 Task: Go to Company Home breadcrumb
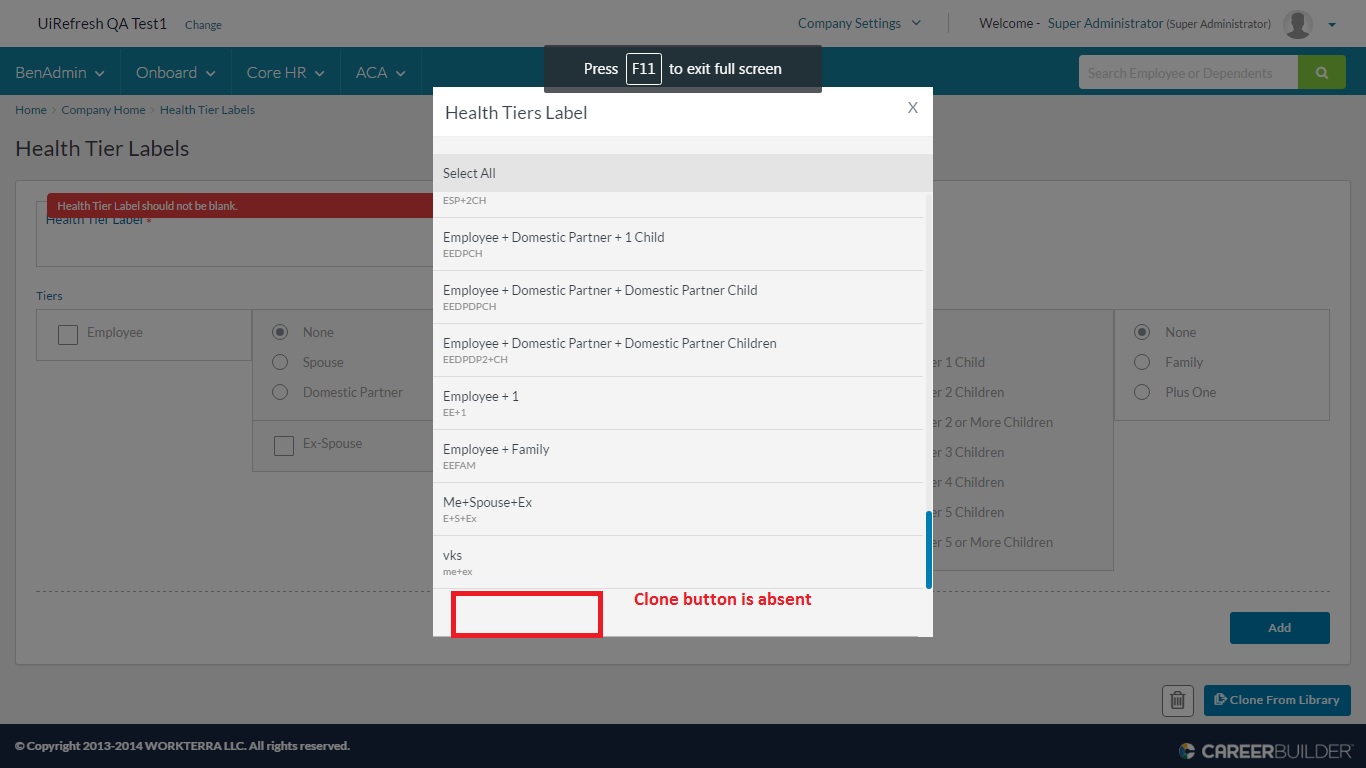coord(103,110)
